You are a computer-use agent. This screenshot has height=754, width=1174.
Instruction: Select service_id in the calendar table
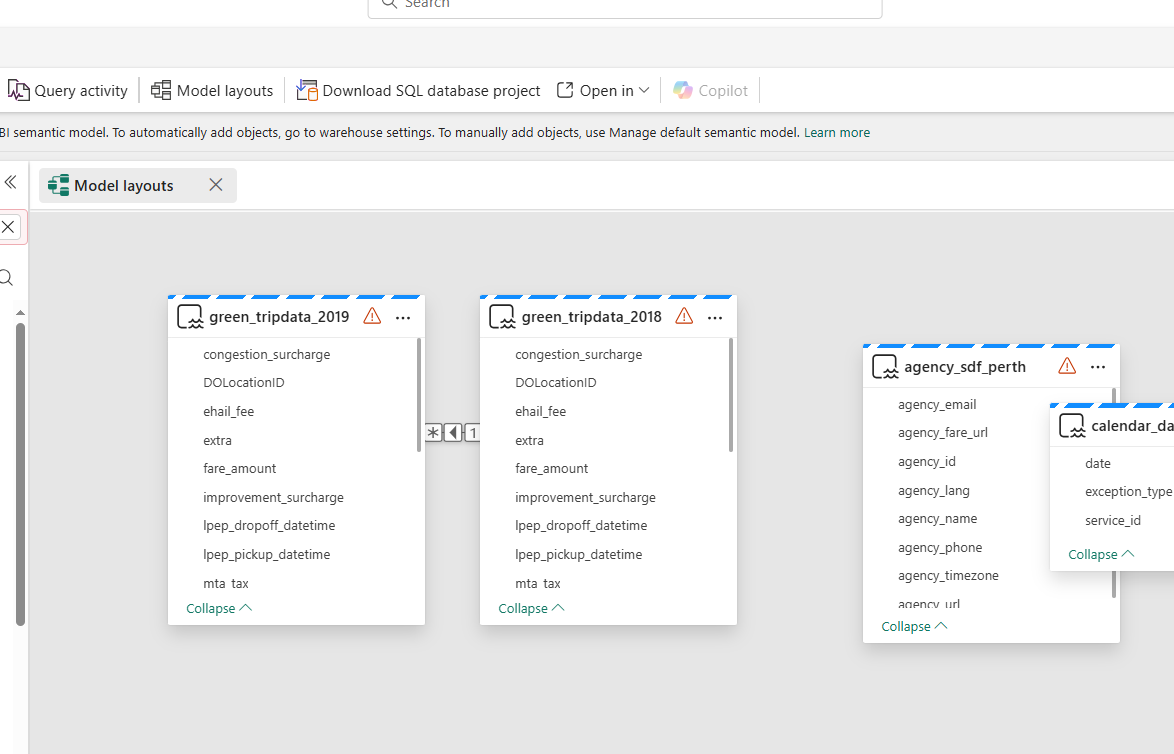(1113, 520)
